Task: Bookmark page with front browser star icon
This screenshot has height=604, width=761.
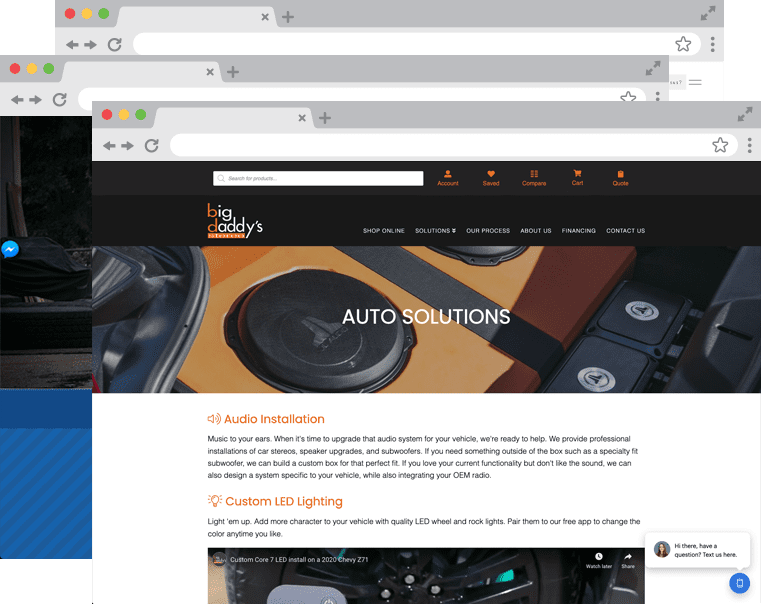Action: click(x=720, y=145)
